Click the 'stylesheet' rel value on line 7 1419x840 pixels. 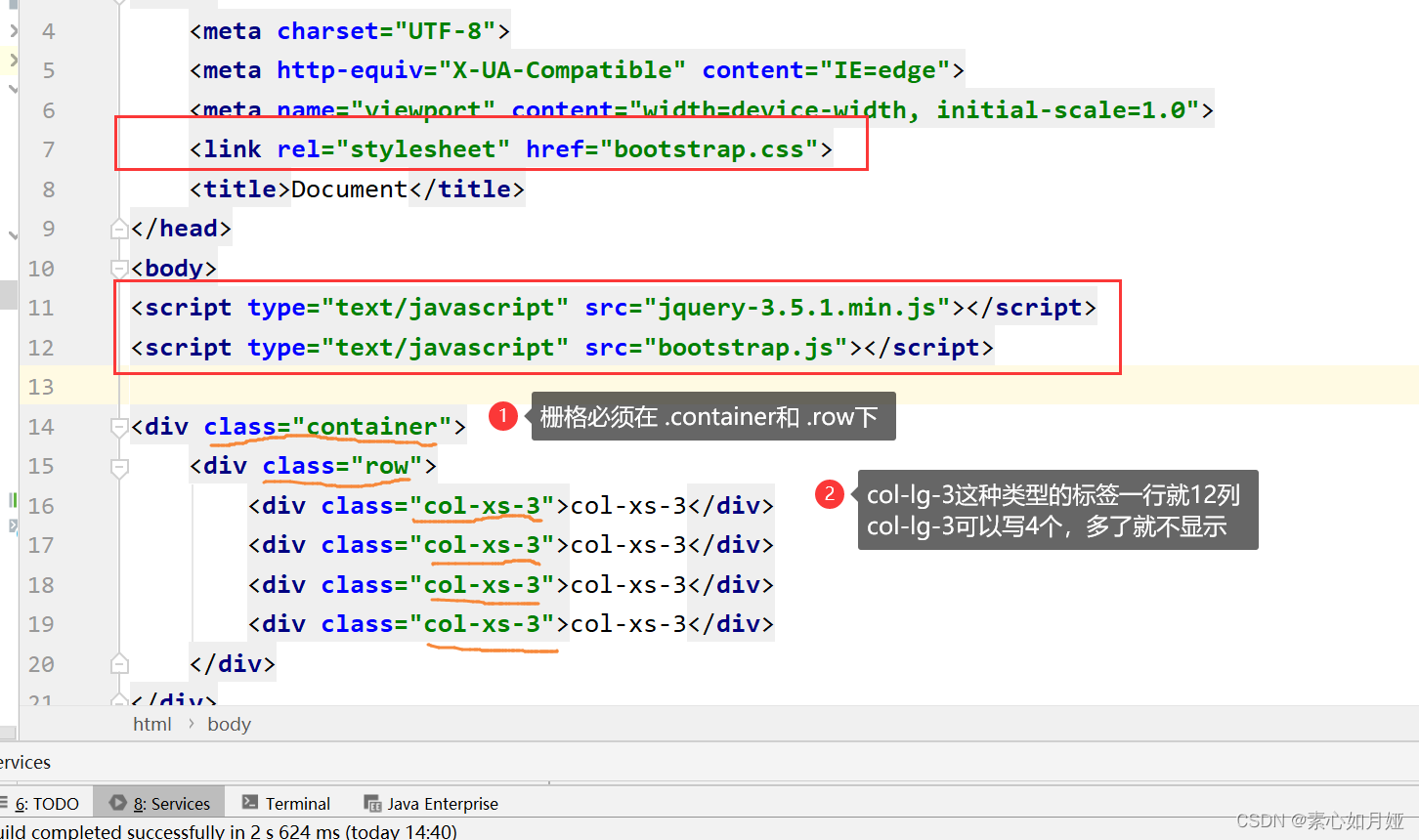pos(423,149)
